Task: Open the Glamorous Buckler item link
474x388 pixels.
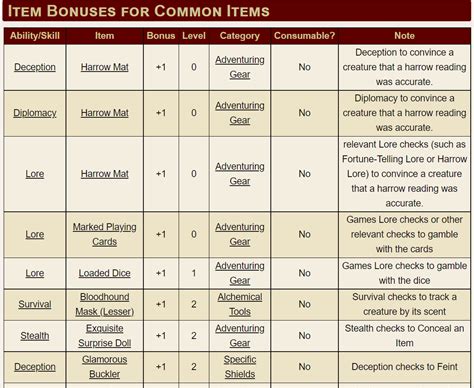Action: (104, 367)
